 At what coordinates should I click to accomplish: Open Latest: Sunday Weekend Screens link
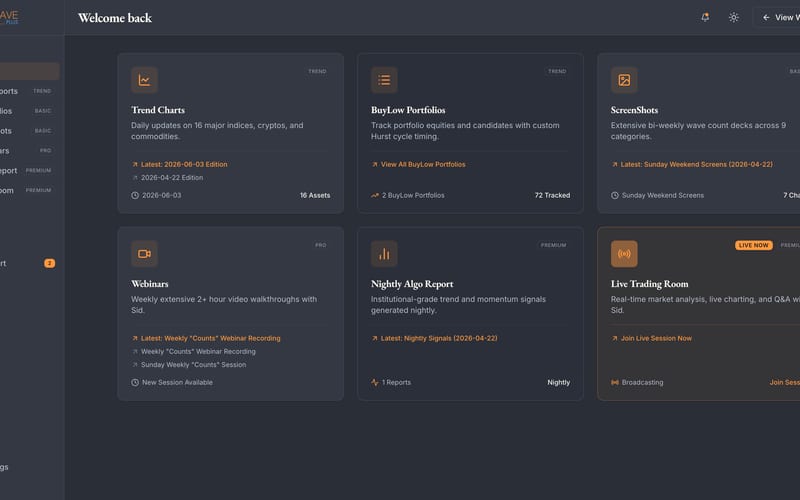pos(692,164)
